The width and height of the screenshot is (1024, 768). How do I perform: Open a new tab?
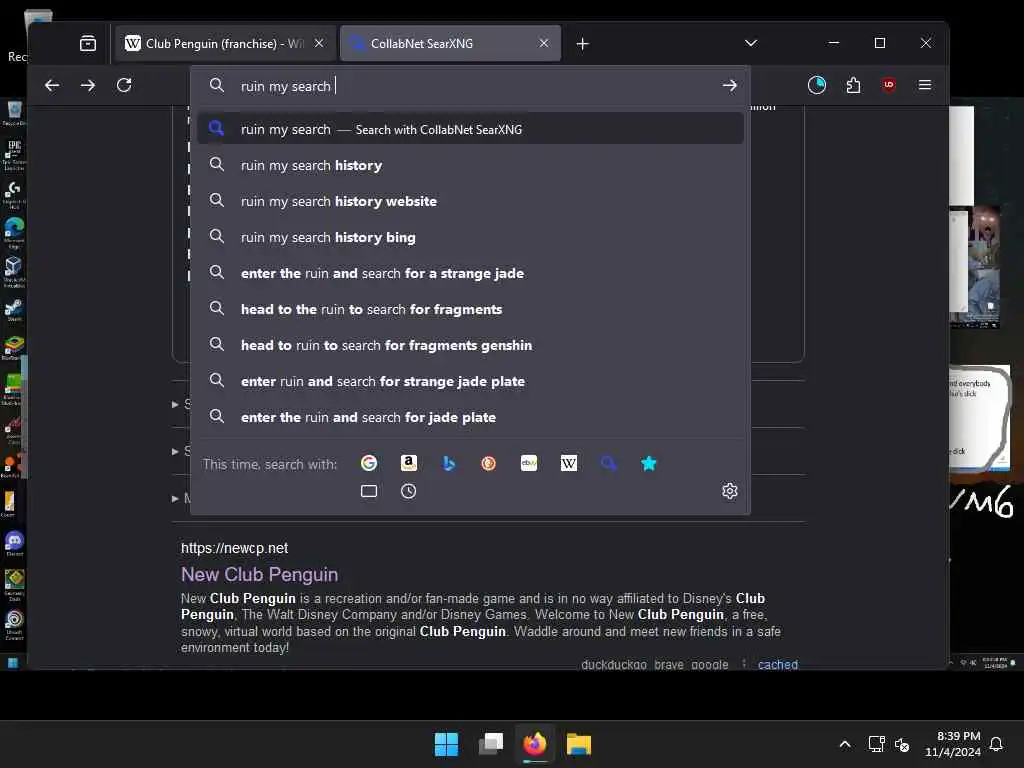[583, 44]
